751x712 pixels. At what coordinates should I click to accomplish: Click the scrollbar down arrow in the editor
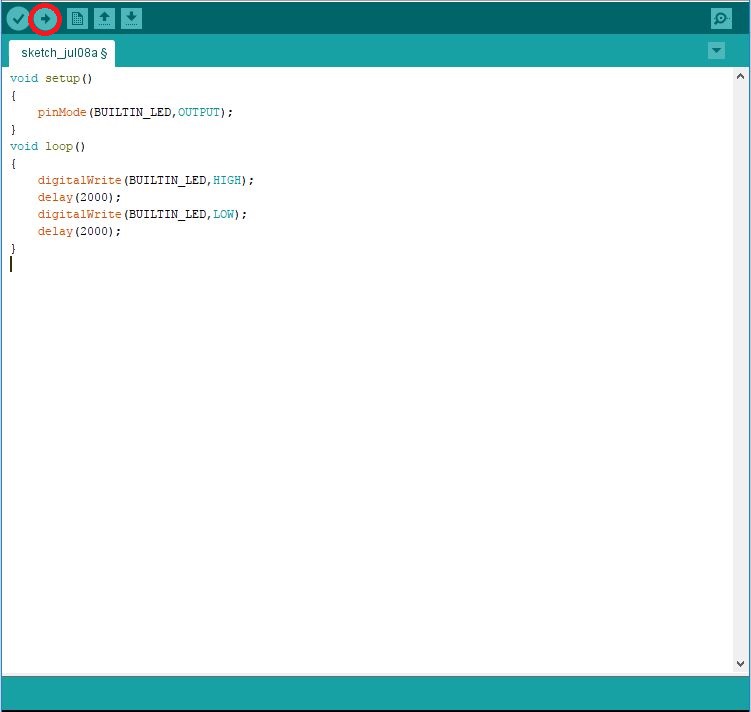coord(741,664)
